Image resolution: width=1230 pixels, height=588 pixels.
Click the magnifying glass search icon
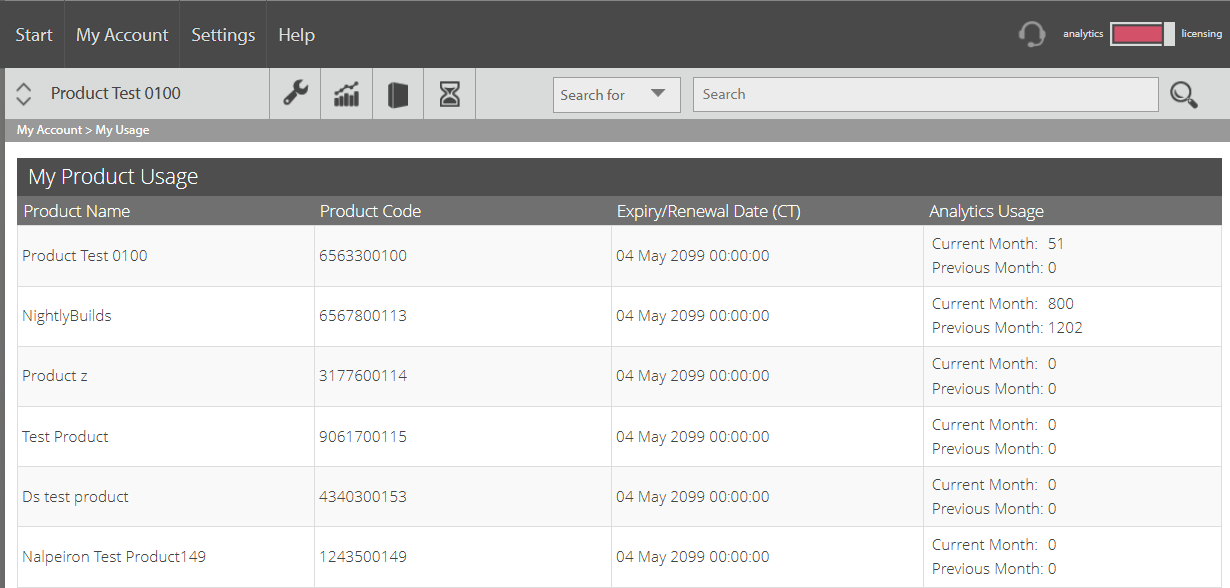(1184, 95)
